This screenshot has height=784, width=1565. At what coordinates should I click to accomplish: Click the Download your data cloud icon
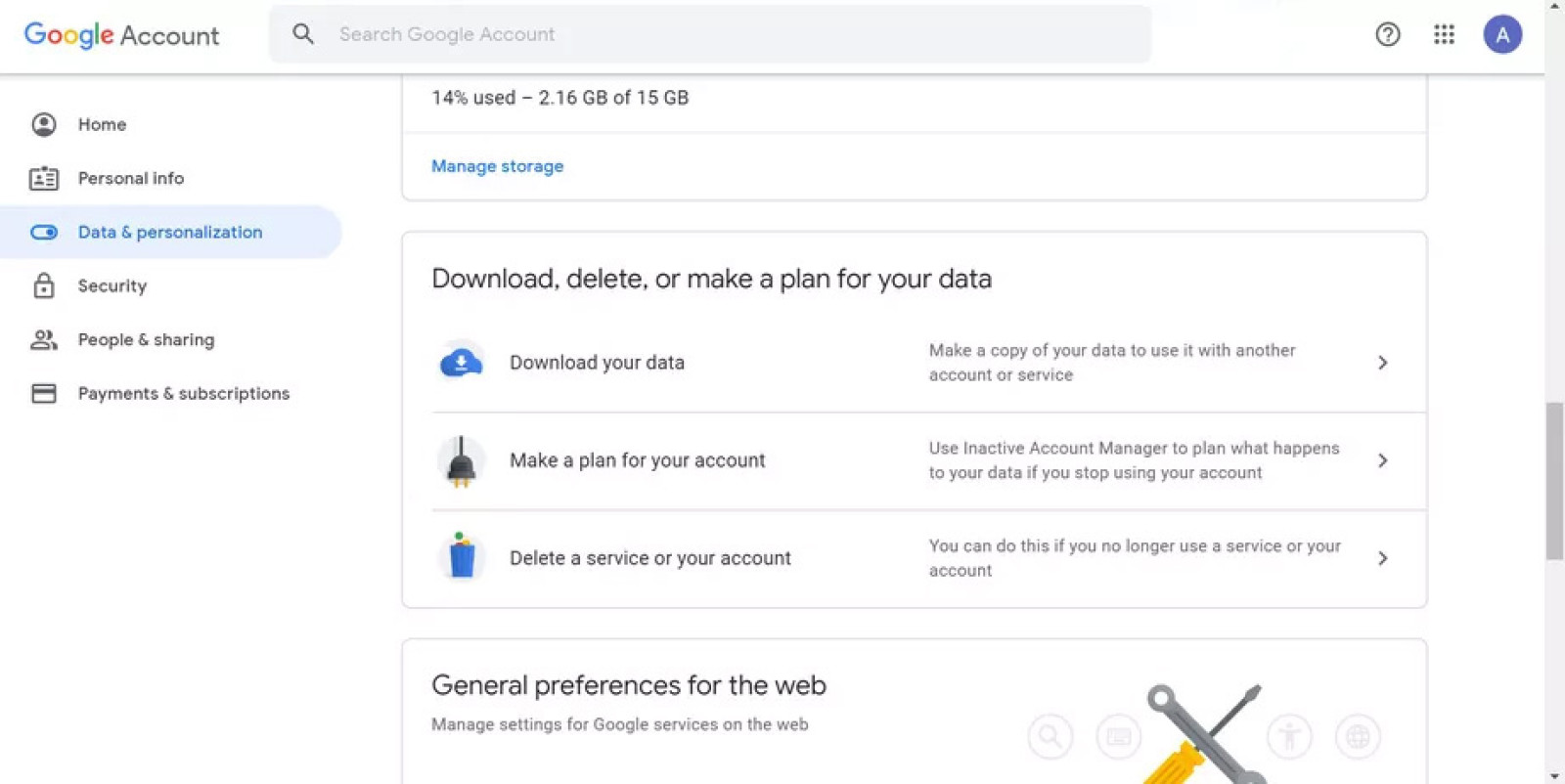pyautogui.click(x=461, y=363)
